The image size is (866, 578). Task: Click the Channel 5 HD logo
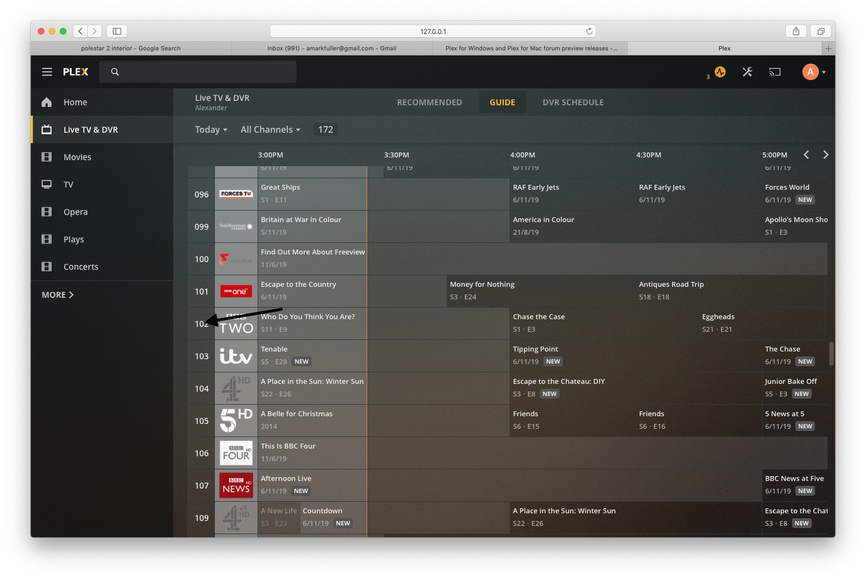click(236, 421)
